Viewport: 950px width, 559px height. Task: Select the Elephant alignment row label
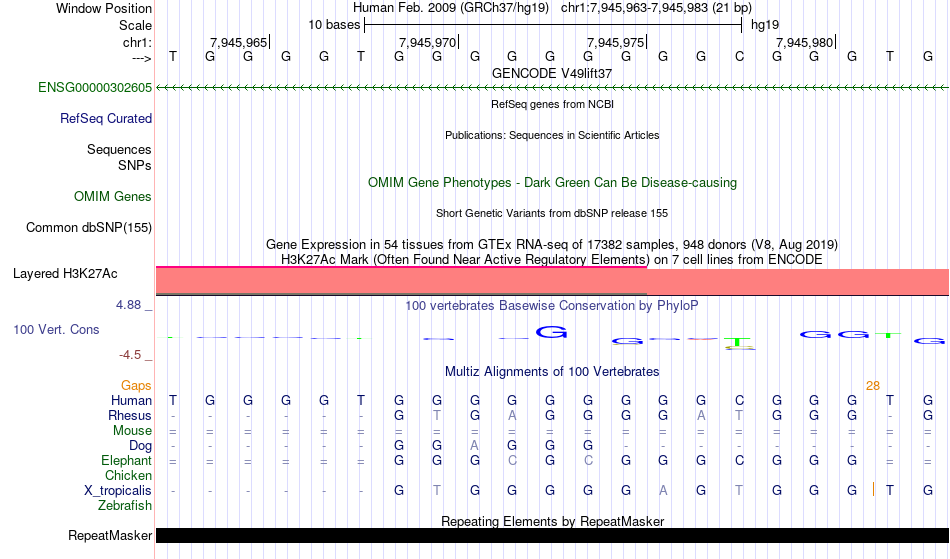tap(127, 460)
